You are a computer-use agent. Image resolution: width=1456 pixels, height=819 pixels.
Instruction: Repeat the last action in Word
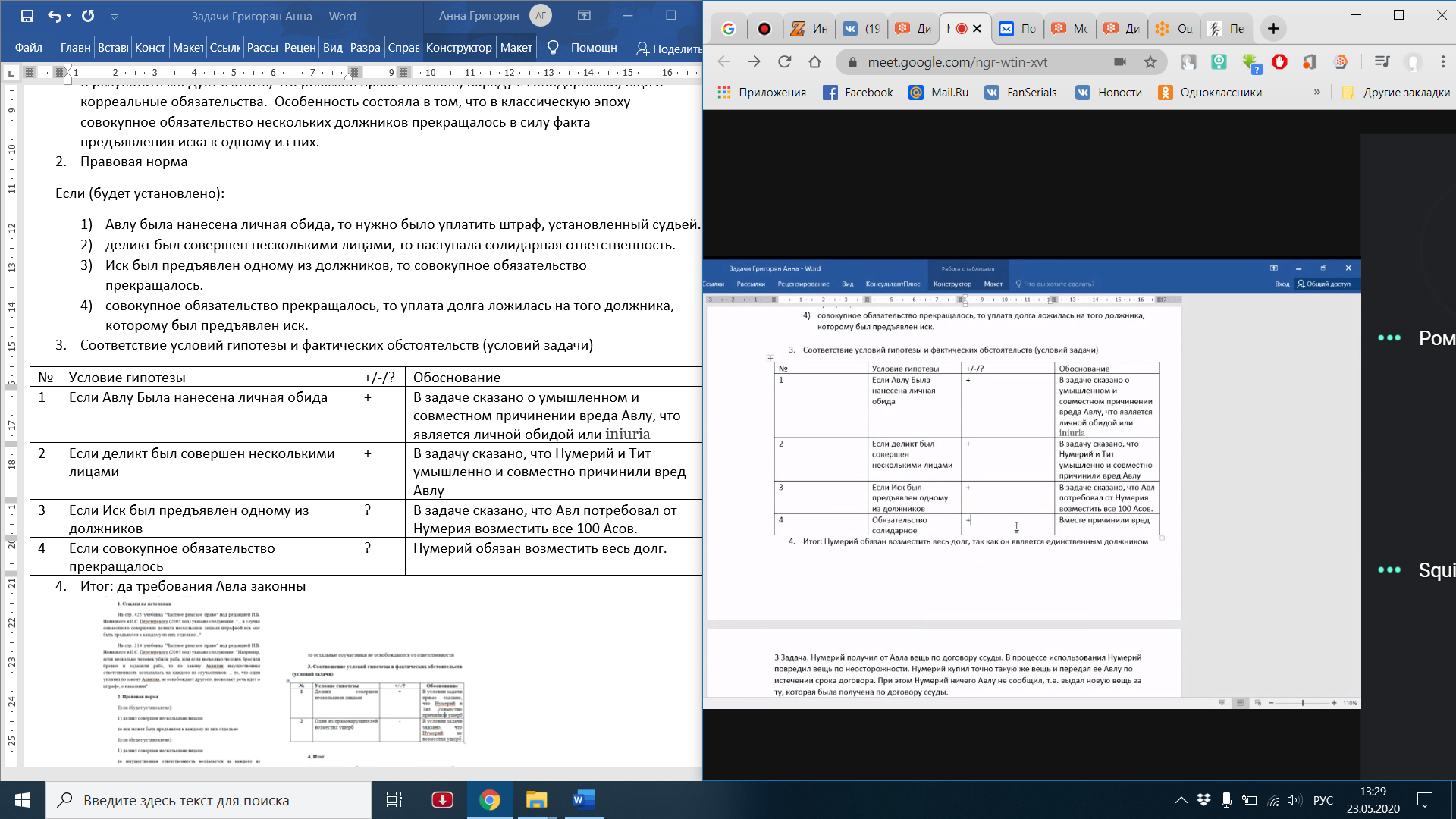(x=88, y=16)
